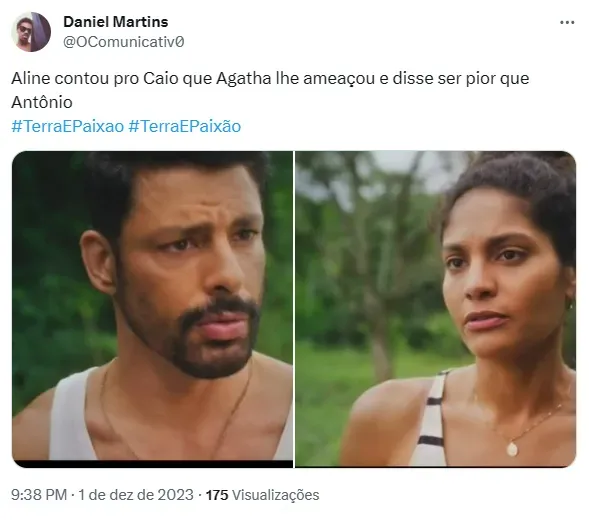Click the 175 views count number
This screenshot has height=521, width=589.
pyautogui.click(x=217, y=495)
